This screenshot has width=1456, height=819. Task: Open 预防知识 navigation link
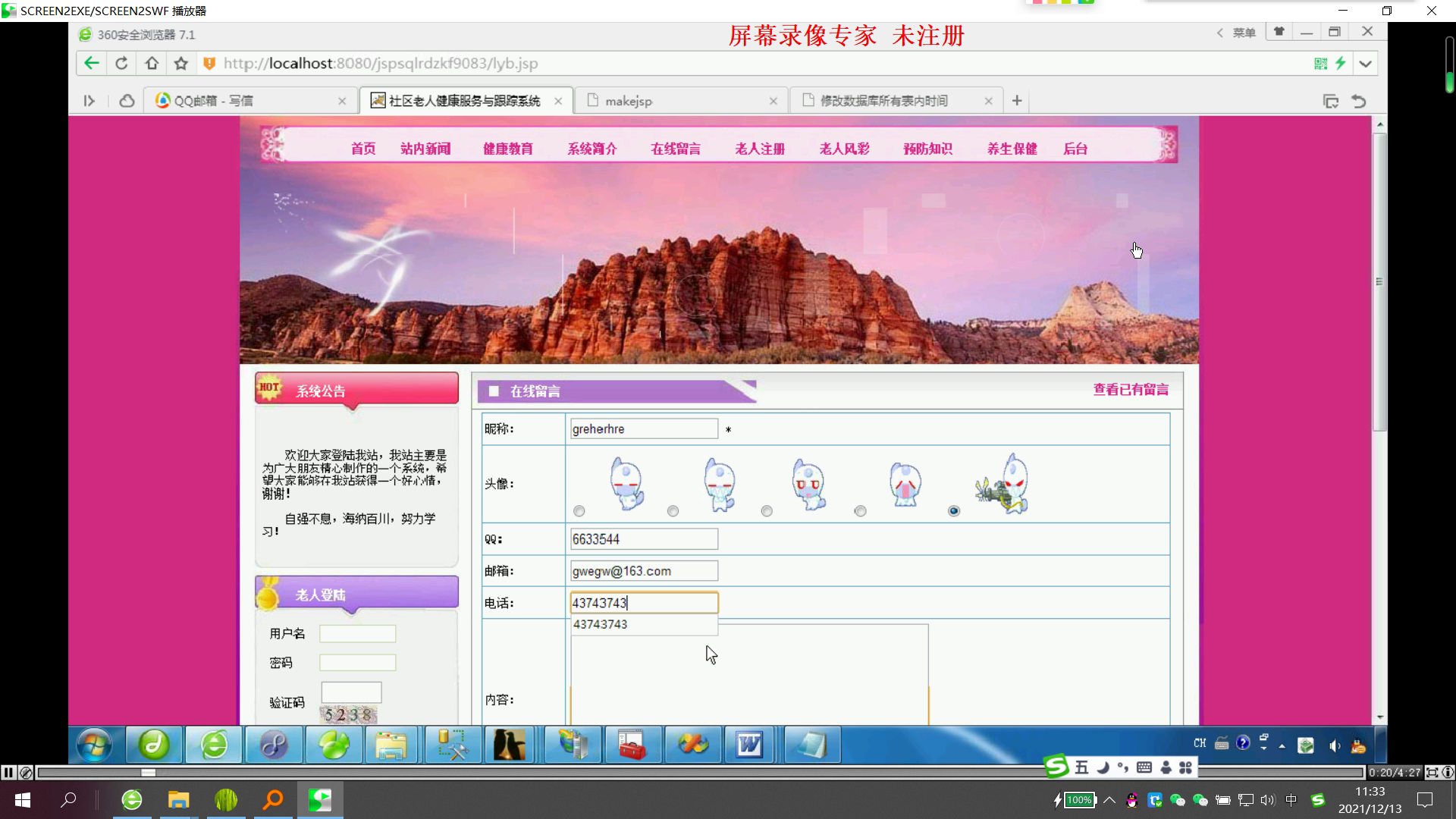tap(927, 149)
